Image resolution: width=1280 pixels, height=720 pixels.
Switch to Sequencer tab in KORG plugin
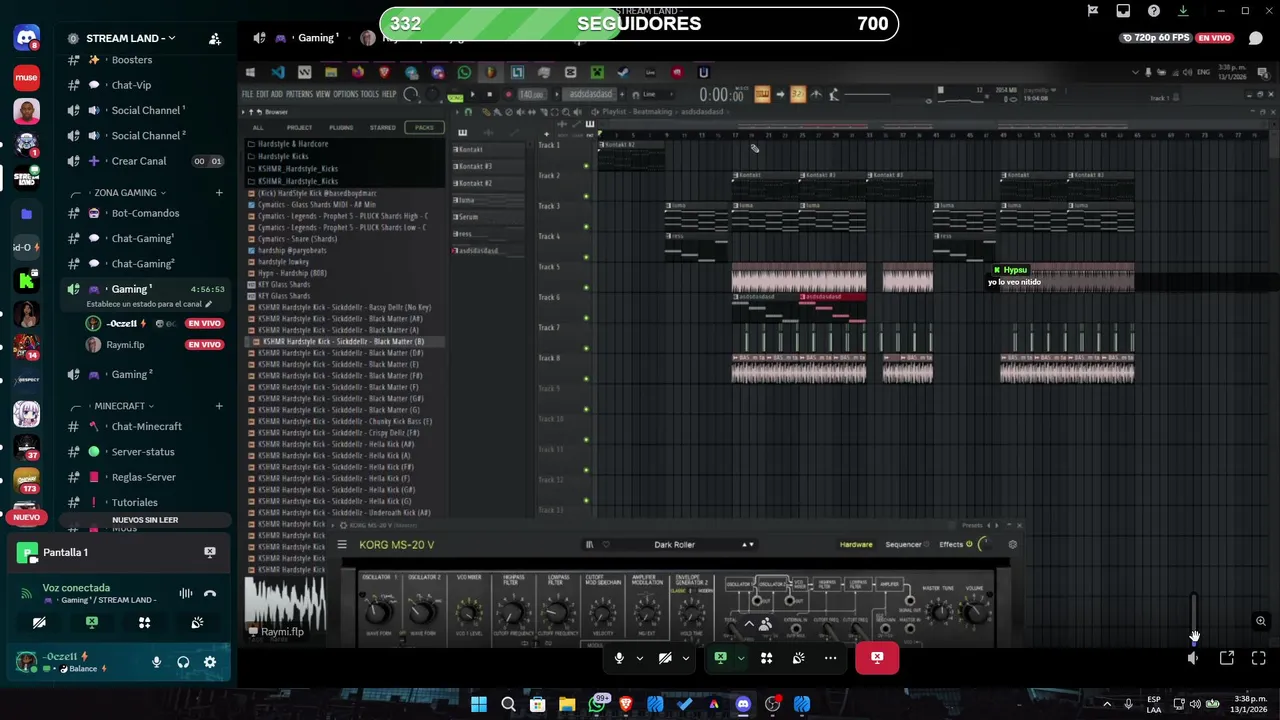pyautogui.click(x=903, y=545)
